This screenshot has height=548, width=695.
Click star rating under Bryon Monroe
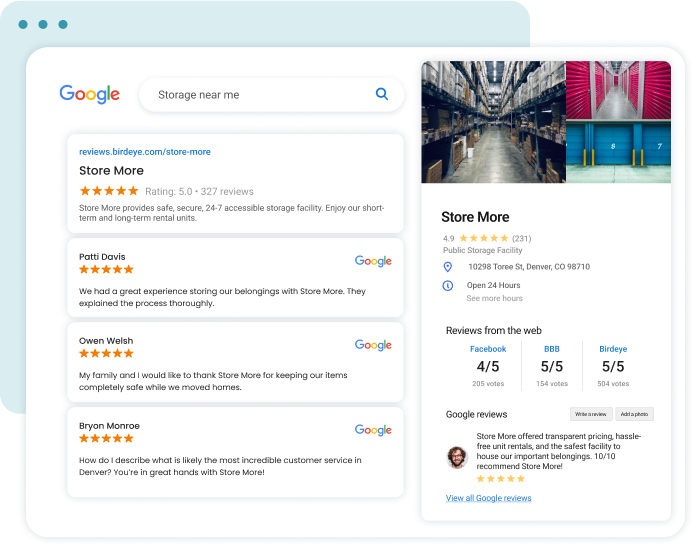click(106, 438)
